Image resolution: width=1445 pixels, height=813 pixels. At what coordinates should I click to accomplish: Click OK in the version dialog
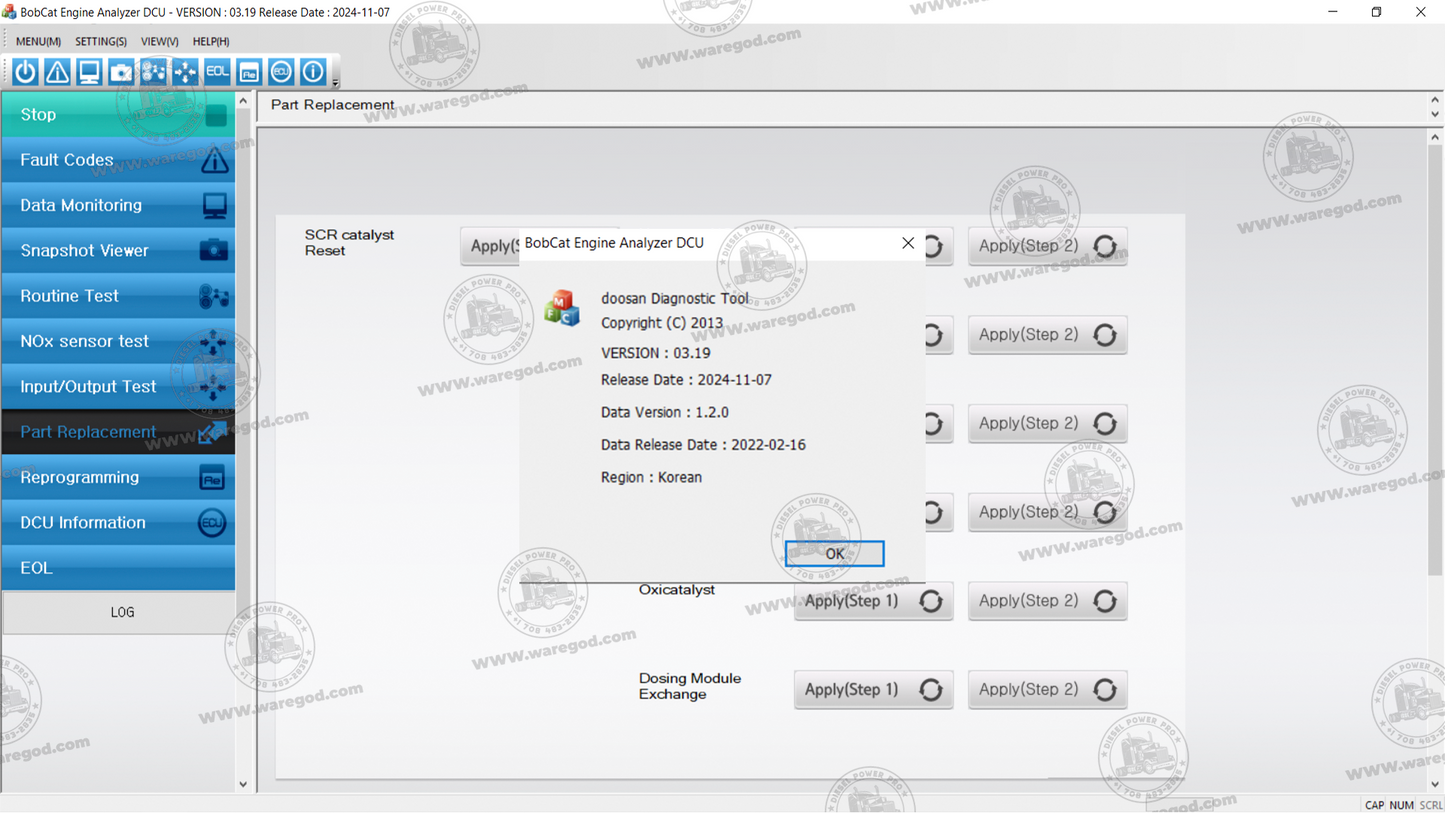click(x=833, y=553)
